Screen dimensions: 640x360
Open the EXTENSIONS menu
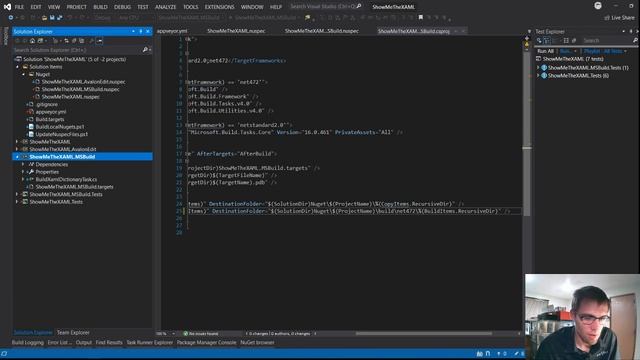[220, 7]
